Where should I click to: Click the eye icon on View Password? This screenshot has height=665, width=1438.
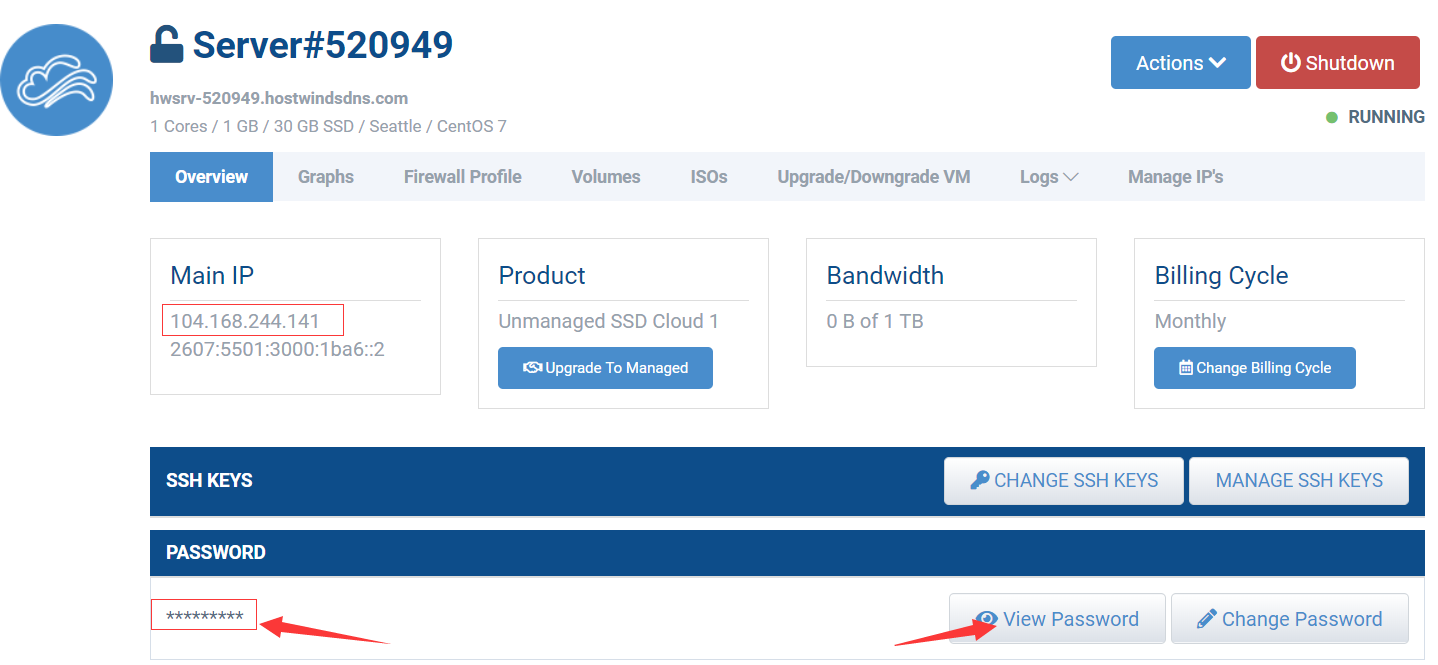986,619
